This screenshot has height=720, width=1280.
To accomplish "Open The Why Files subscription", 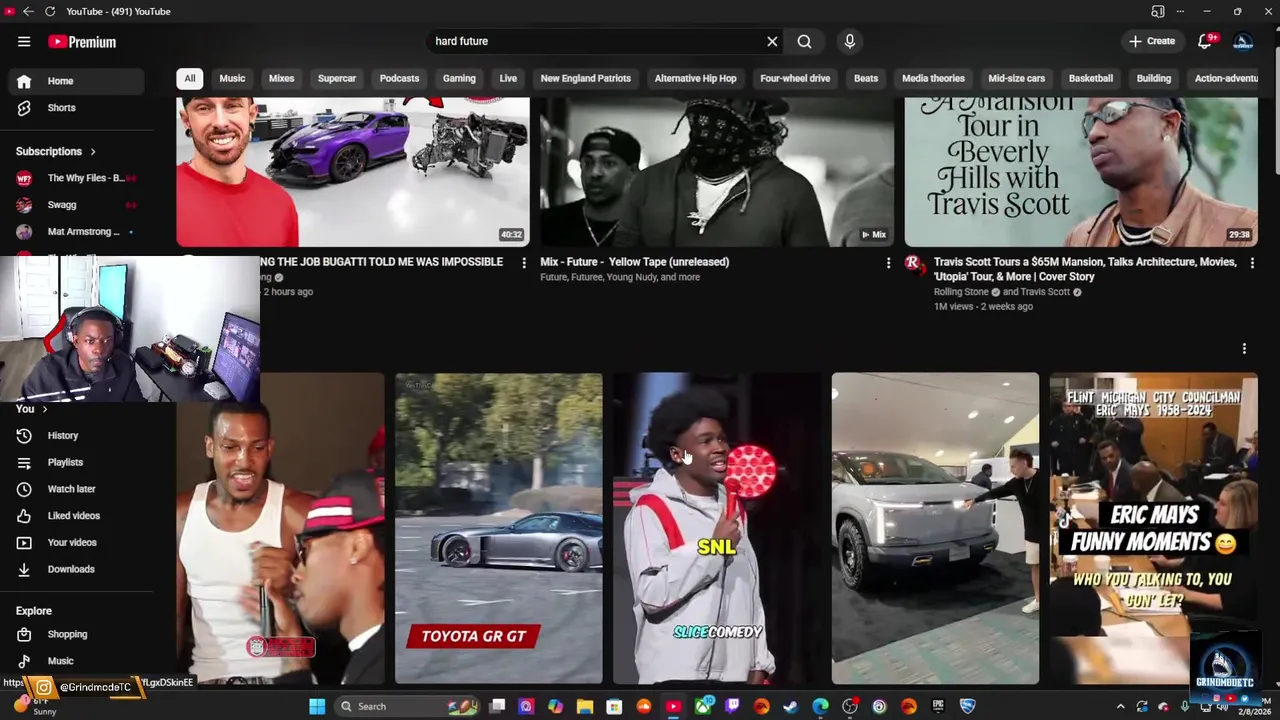I will click(x=76, y=178).
